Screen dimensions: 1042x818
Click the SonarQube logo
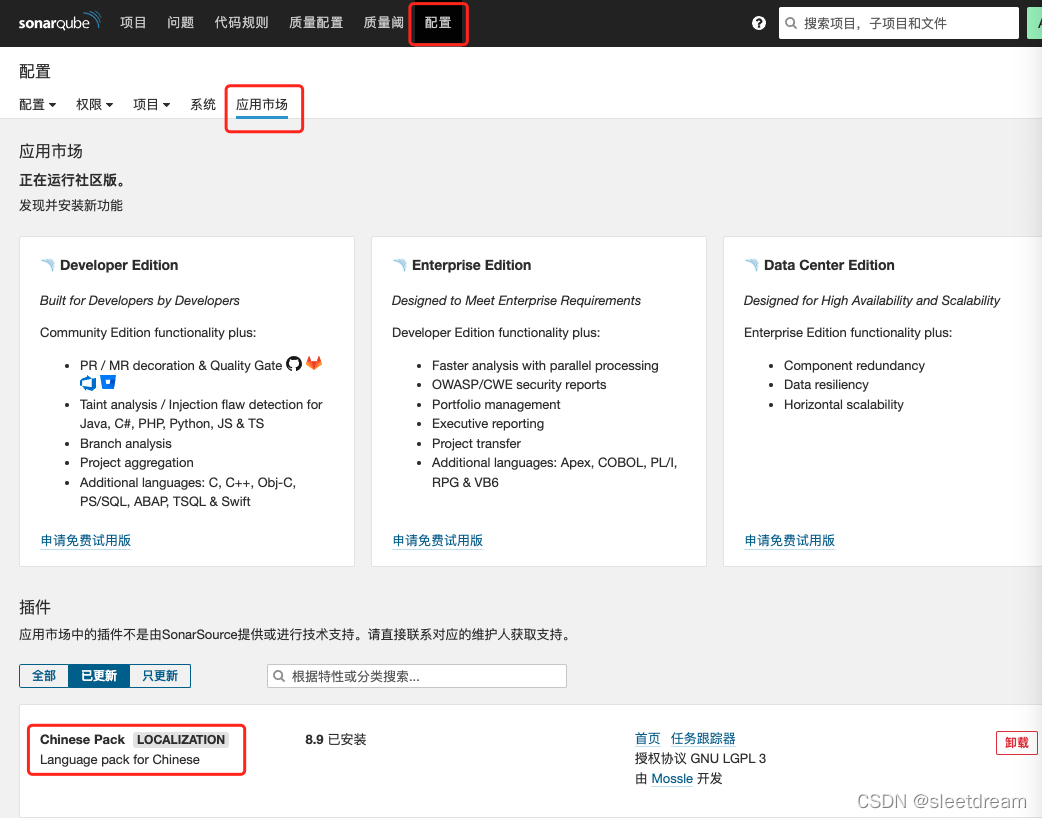click(59, 21)
